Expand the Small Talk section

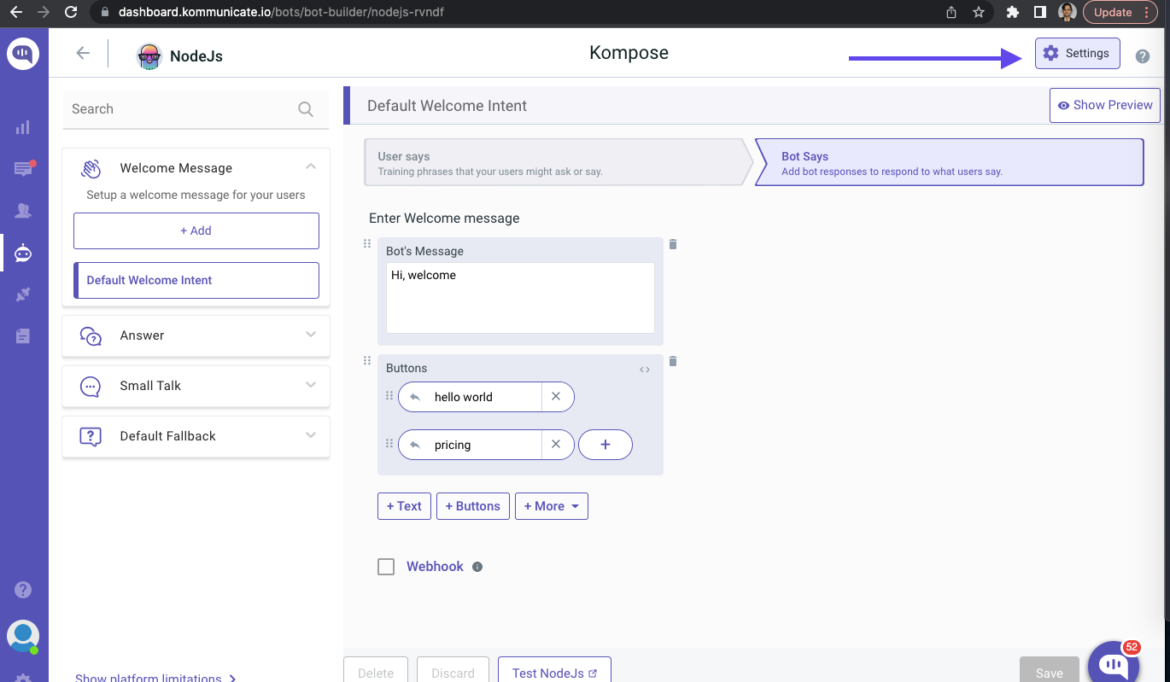(x=196, y=386)
